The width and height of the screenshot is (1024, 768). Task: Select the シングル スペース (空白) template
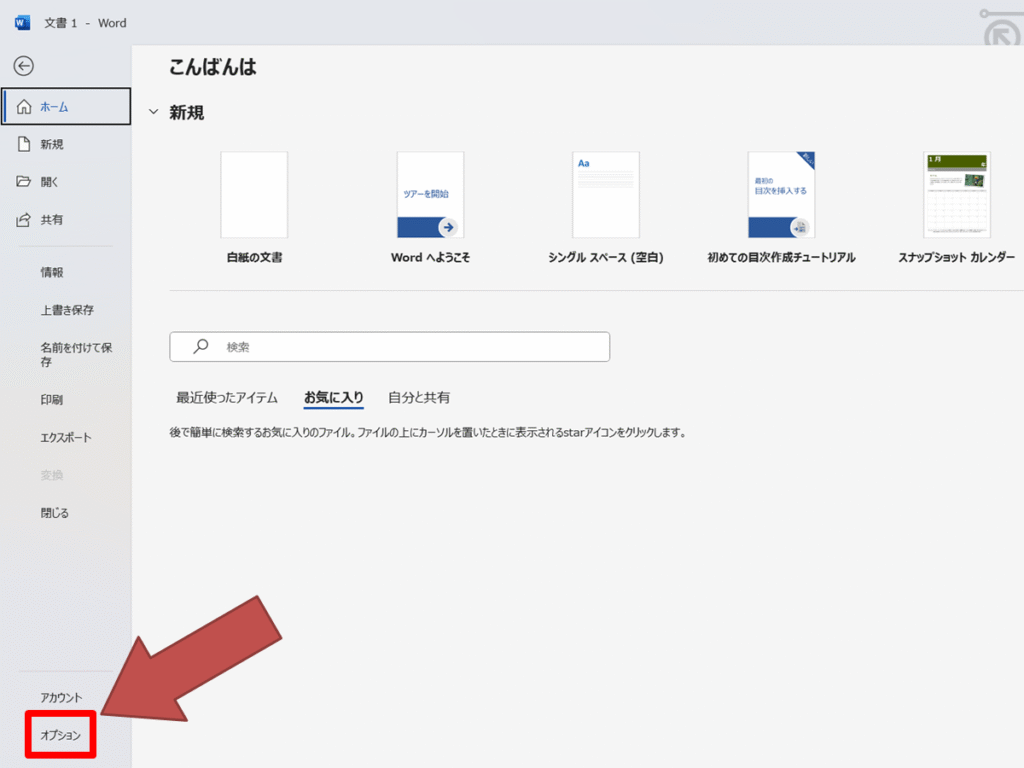coord(606,195)
